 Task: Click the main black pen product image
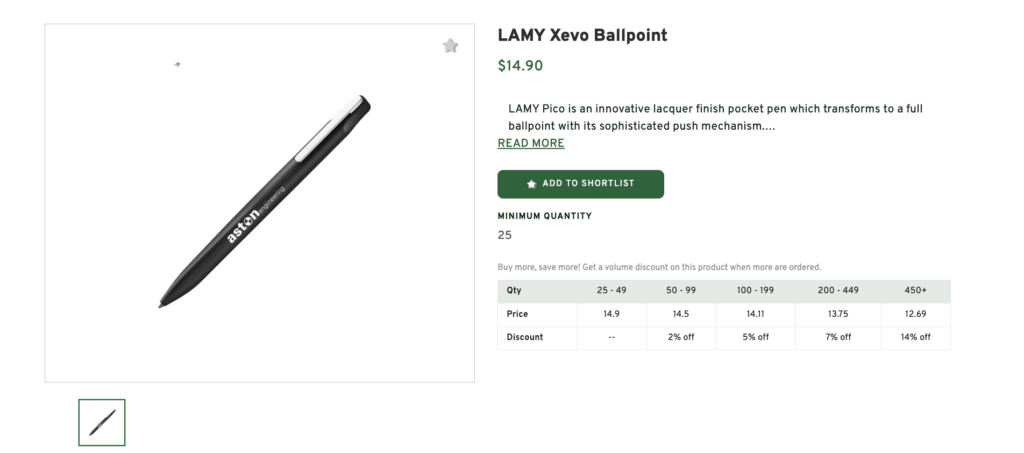click(x=265, y=200)
